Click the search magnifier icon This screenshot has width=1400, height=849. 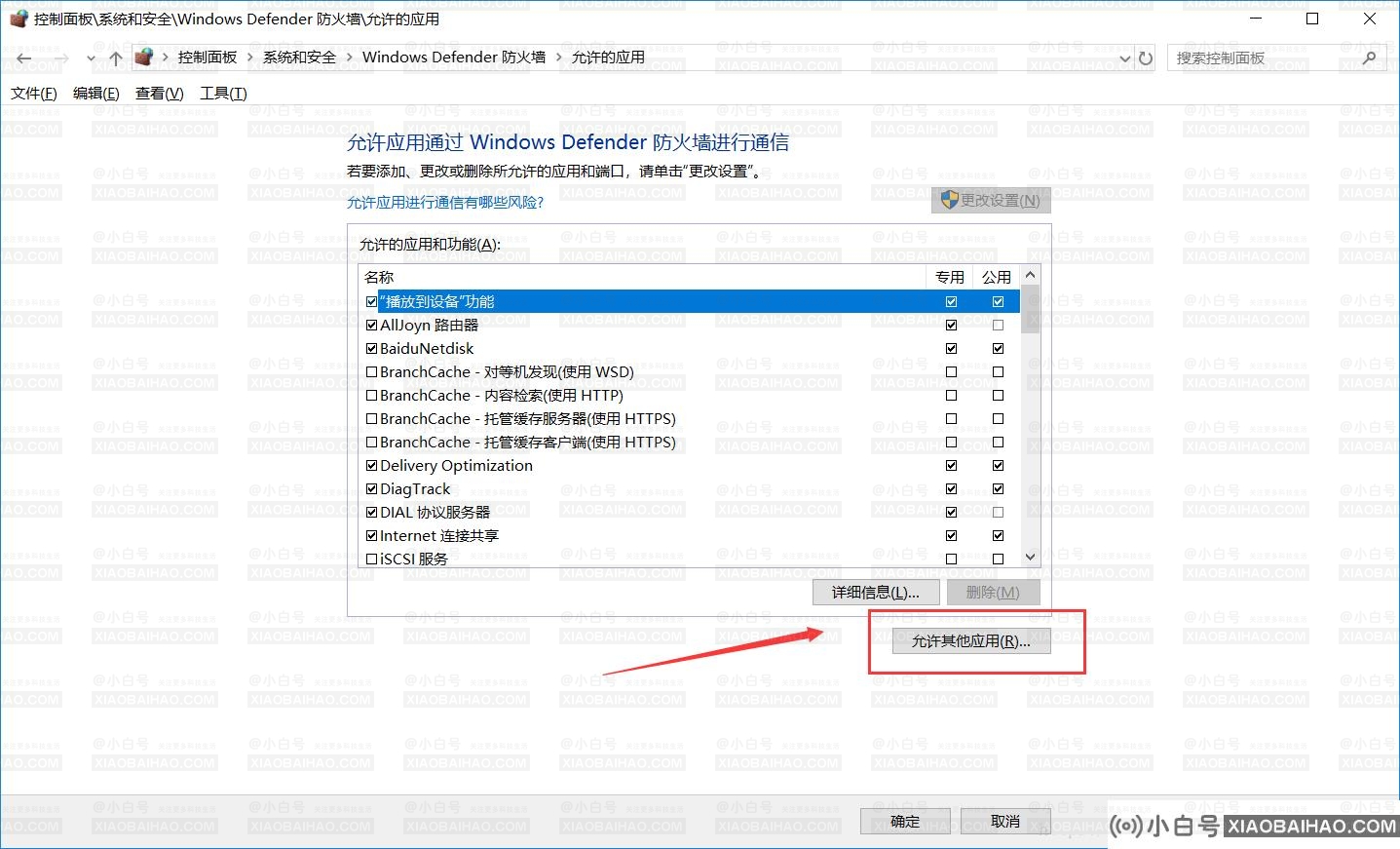1369,58
